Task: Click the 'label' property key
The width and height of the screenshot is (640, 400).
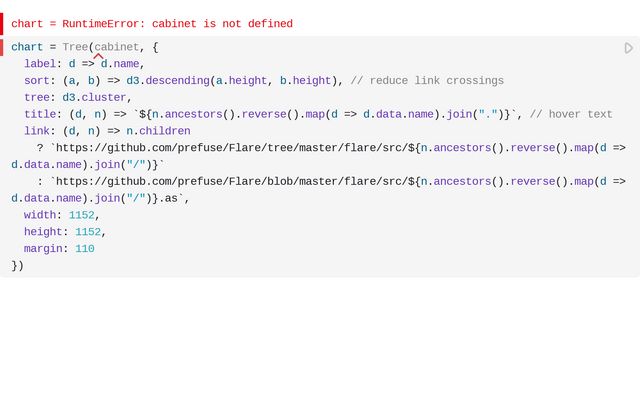Action: tap(40, 64)
